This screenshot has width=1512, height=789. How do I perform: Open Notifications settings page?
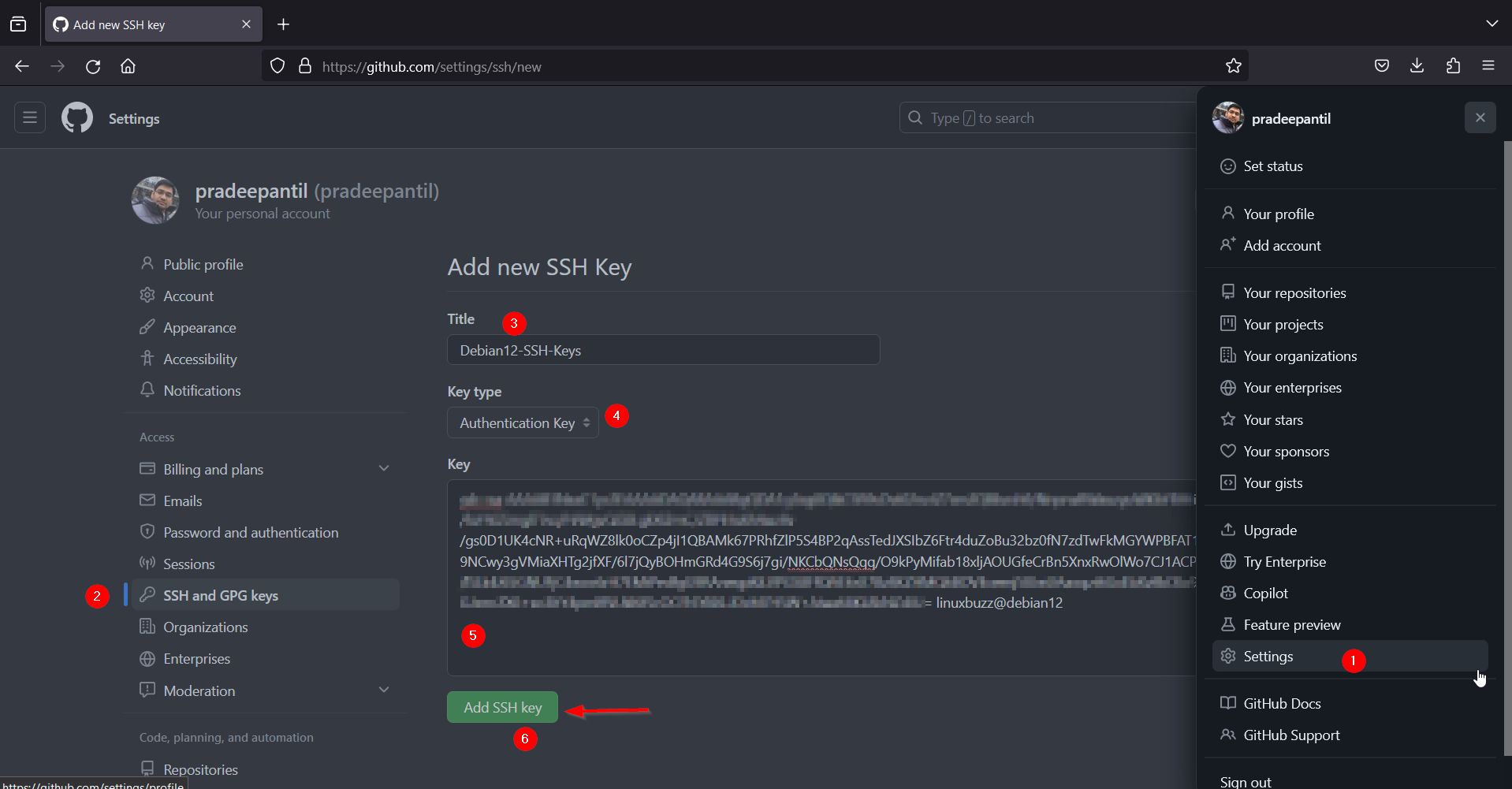[x=266, y=390]
